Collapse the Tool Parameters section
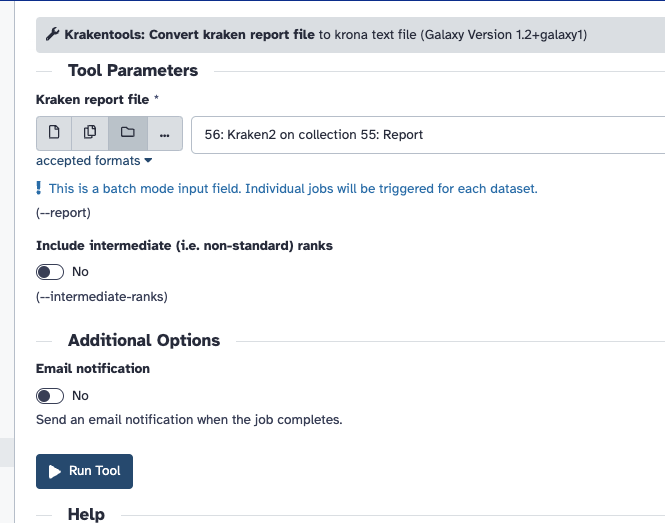Viewport: 665px width, 523px height. click(x=132, y=70)
